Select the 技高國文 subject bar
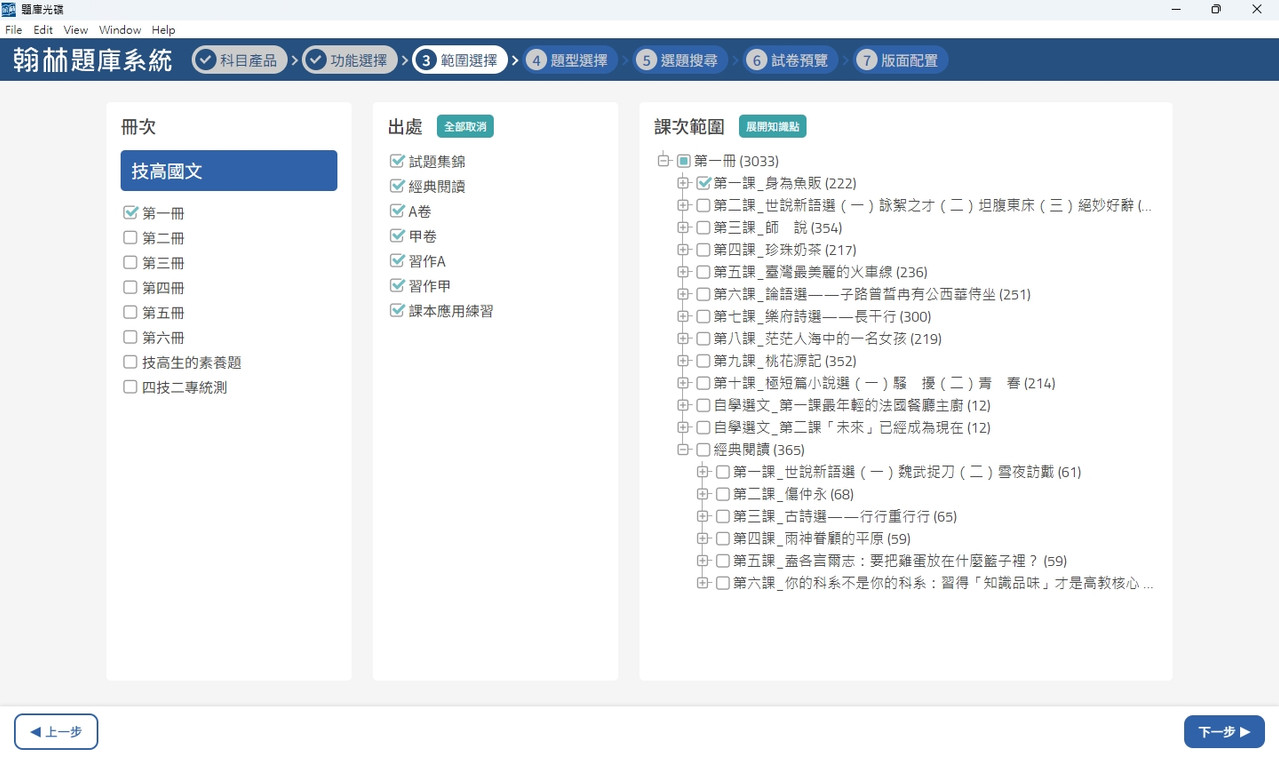The image size is (1279, 757). pos(229,171)
